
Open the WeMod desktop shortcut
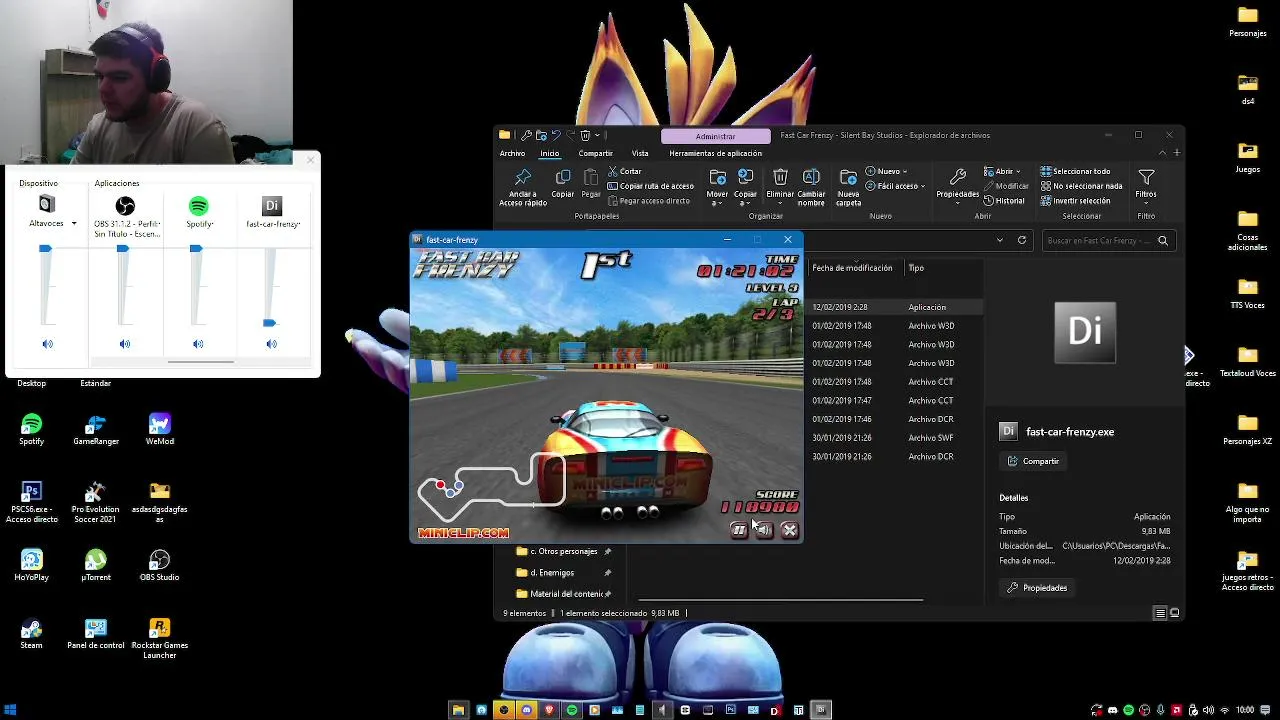(160, 430)
